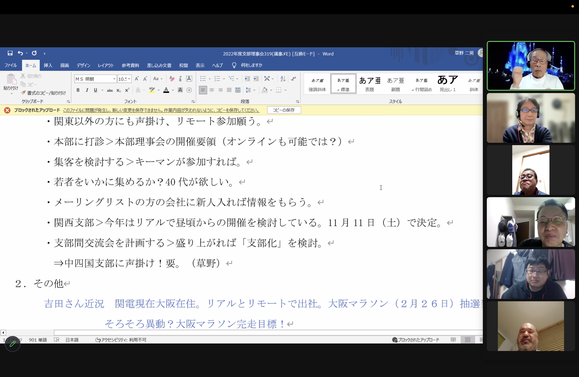The image size is (579, 377).
Task: Toggle Underline formatting
Action: (95, 90)
